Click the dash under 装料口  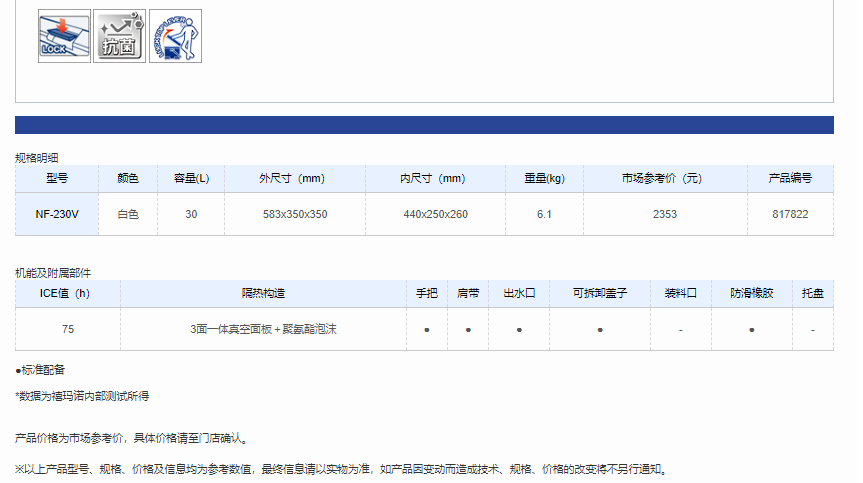tap(681, 330)
